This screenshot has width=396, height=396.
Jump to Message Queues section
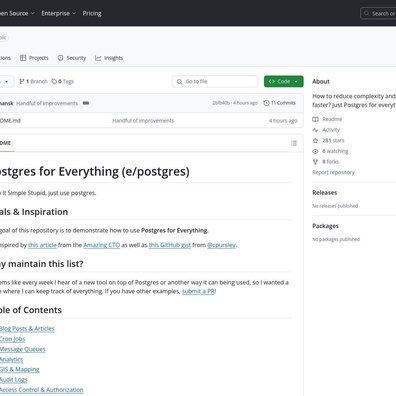[x=23, y=349]
